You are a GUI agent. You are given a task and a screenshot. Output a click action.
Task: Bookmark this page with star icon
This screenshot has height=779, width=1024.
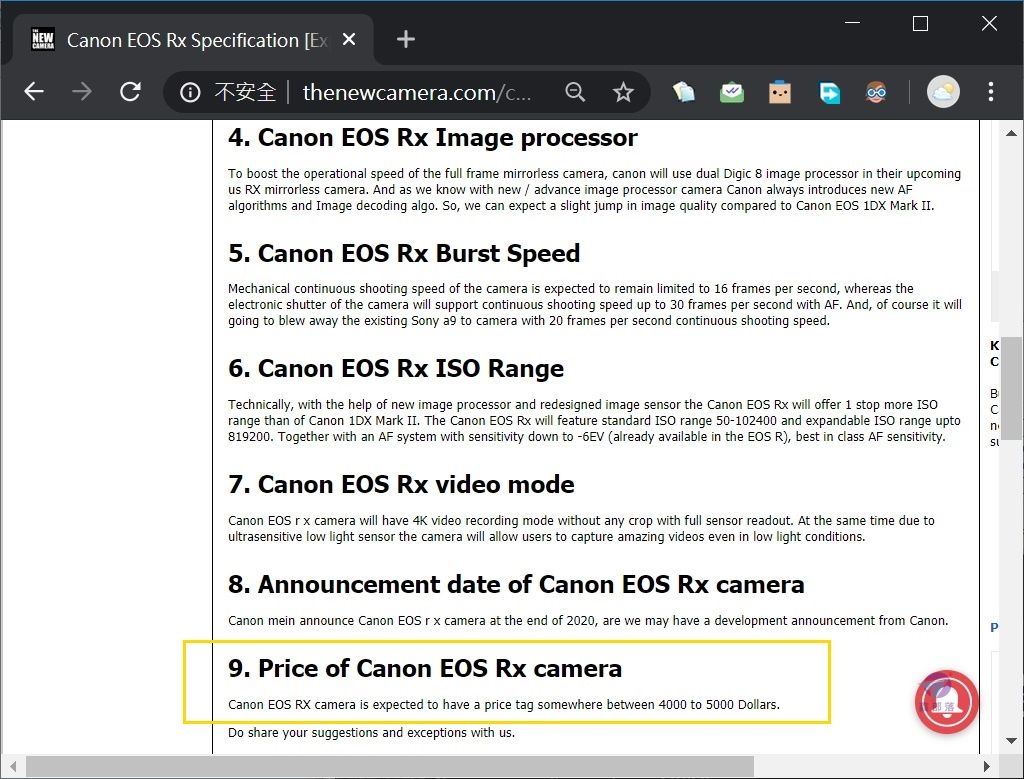[623, 92]
